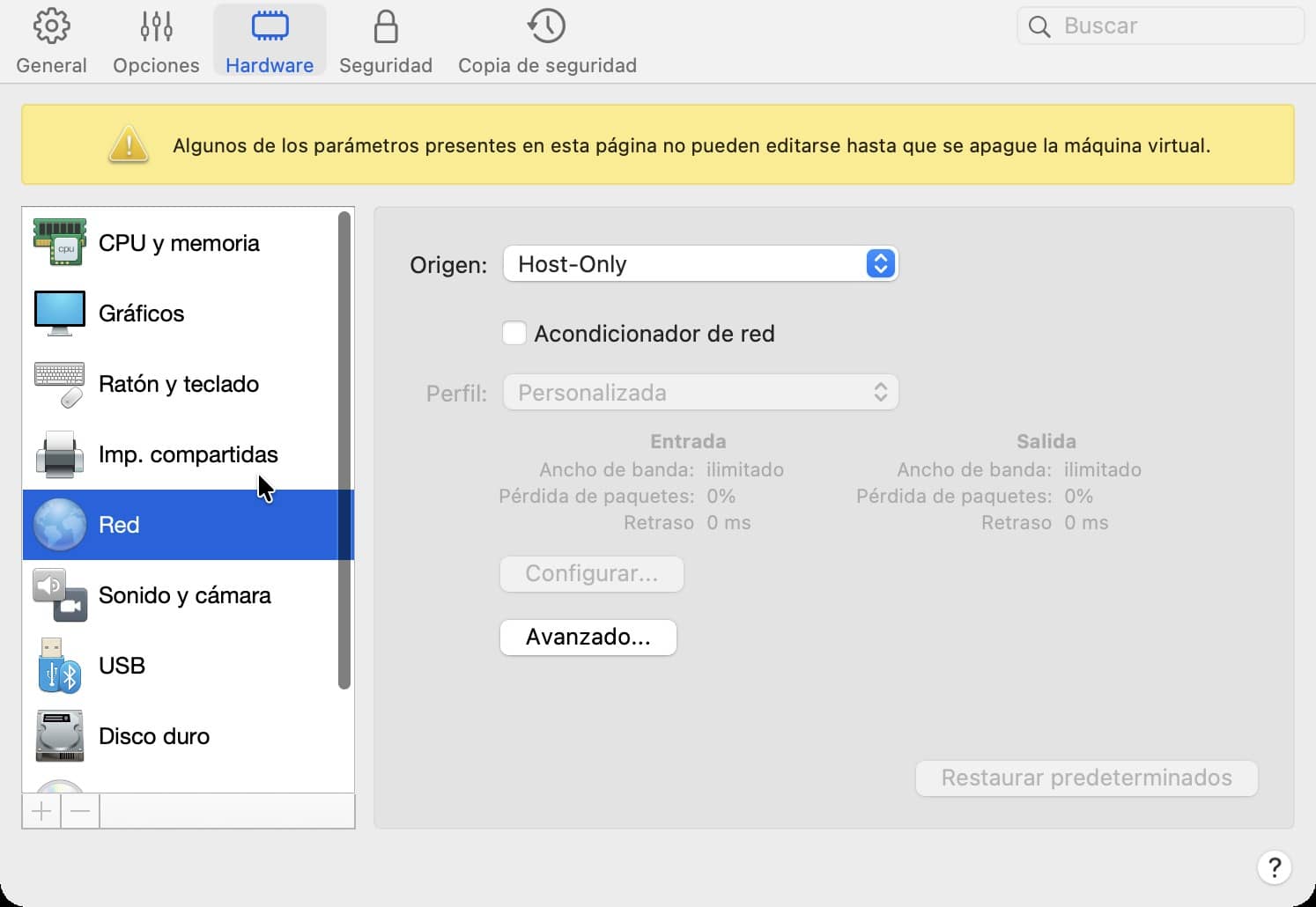
Task: Click the Sonido y cámara speaker icon
Action: (60, 595)
